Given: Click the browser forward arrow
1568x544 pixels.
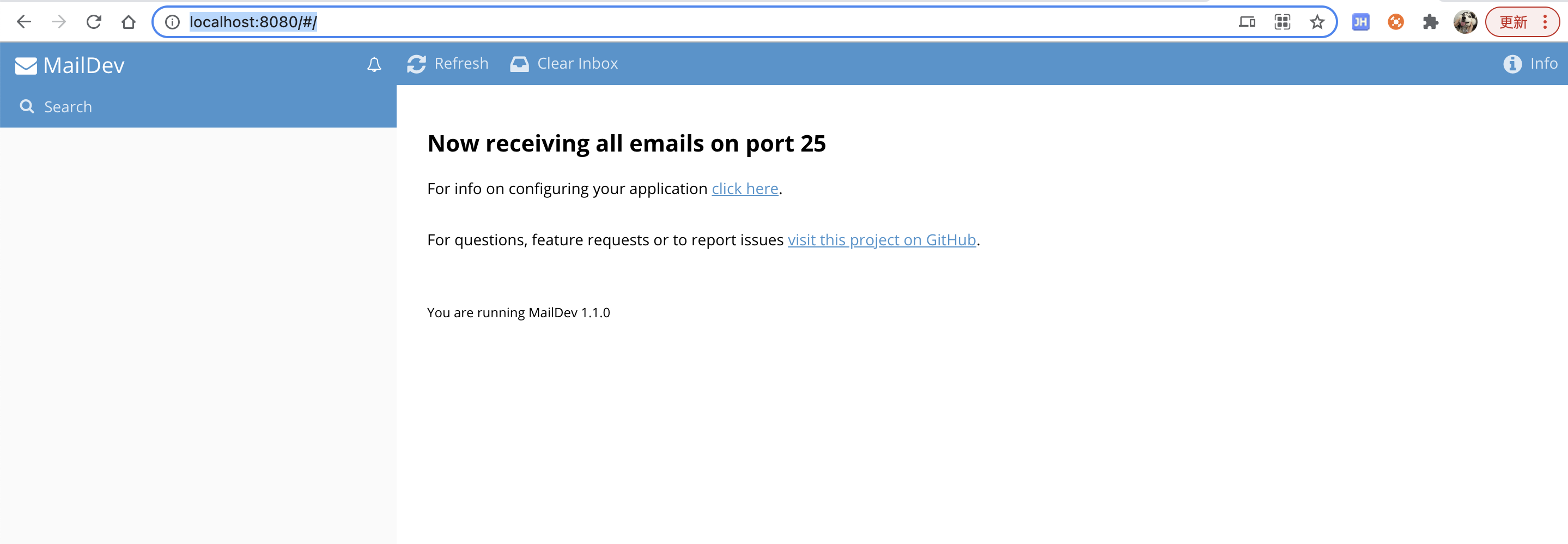Looking at the screenshot, I should pos(59,22).
